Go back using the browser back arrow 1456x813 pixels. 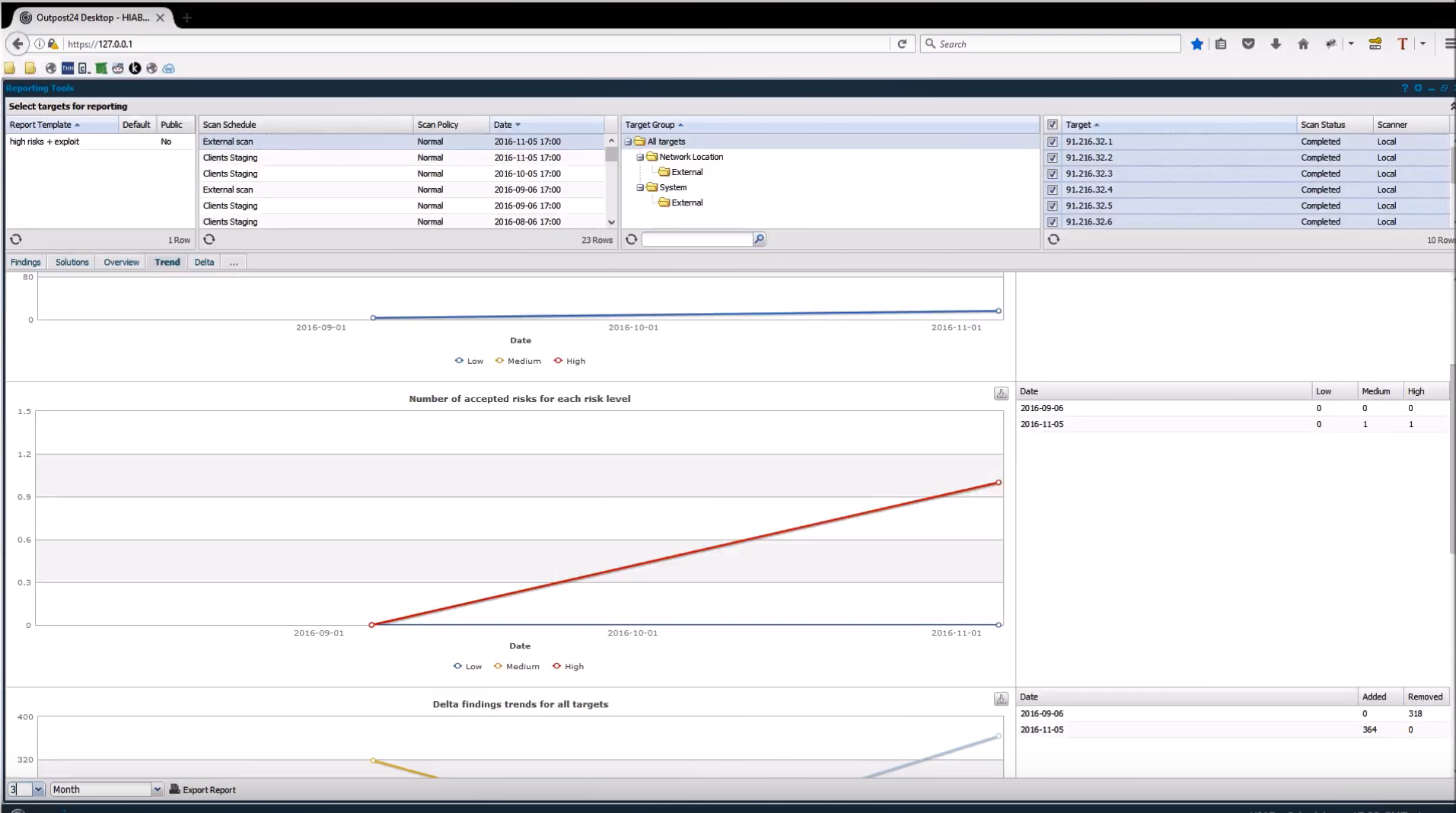pos(18,44)
